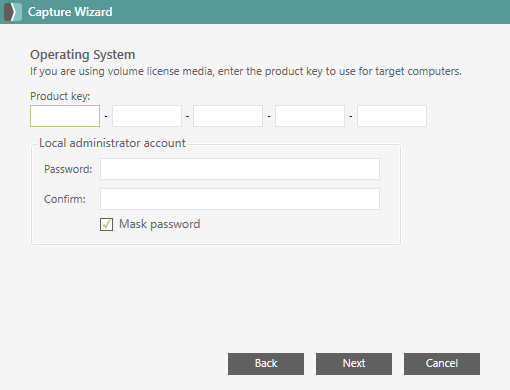Click the Capture Wizard logo icon

13,12
